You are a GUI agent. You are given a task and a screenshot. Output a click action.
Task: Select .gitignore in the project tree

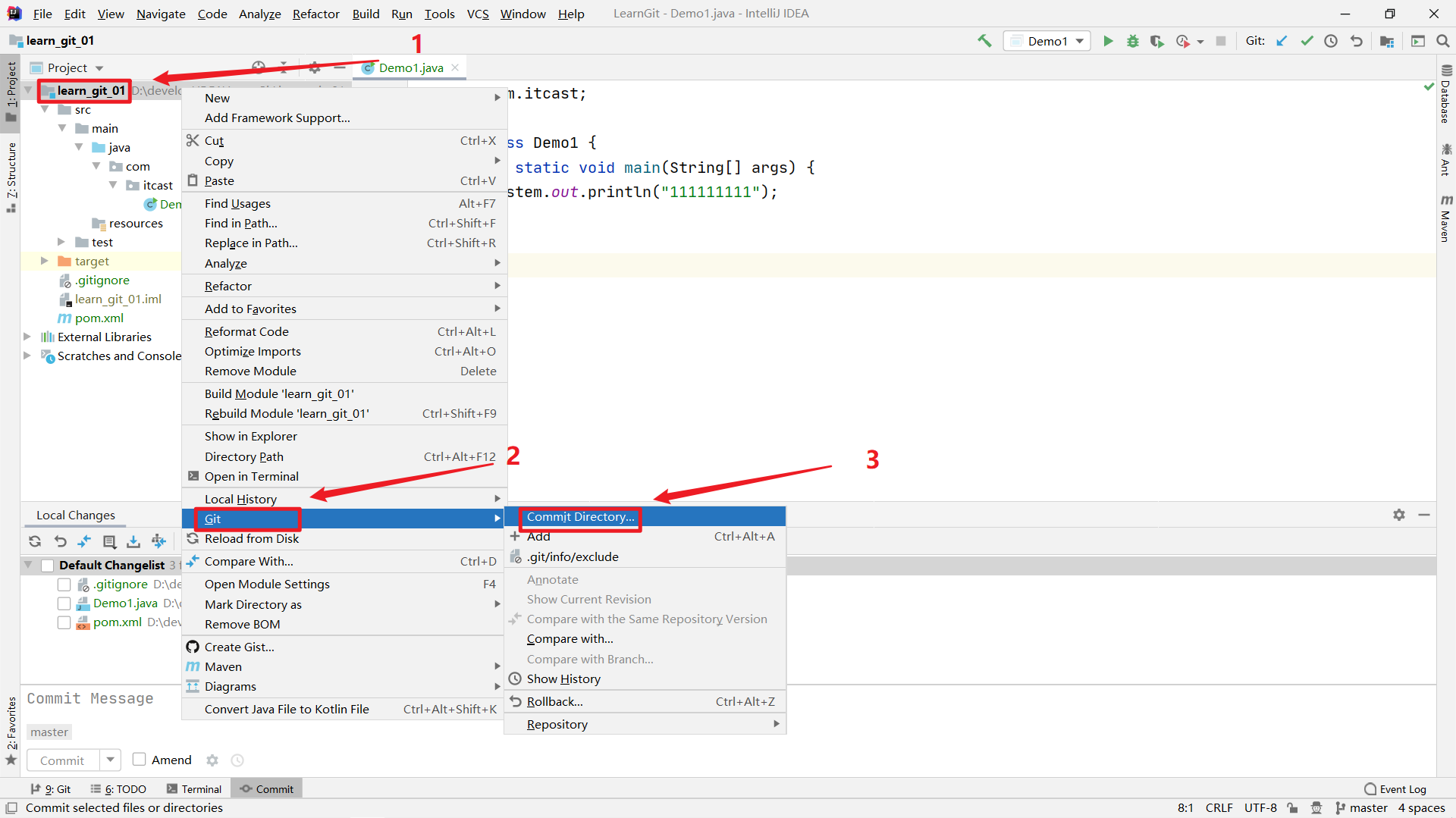click(x=102, y=281)
